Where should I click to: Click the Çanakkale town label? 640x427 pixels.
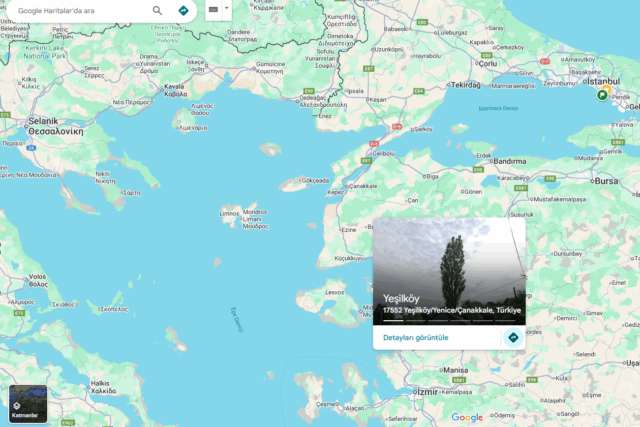[x=363, y=186]
